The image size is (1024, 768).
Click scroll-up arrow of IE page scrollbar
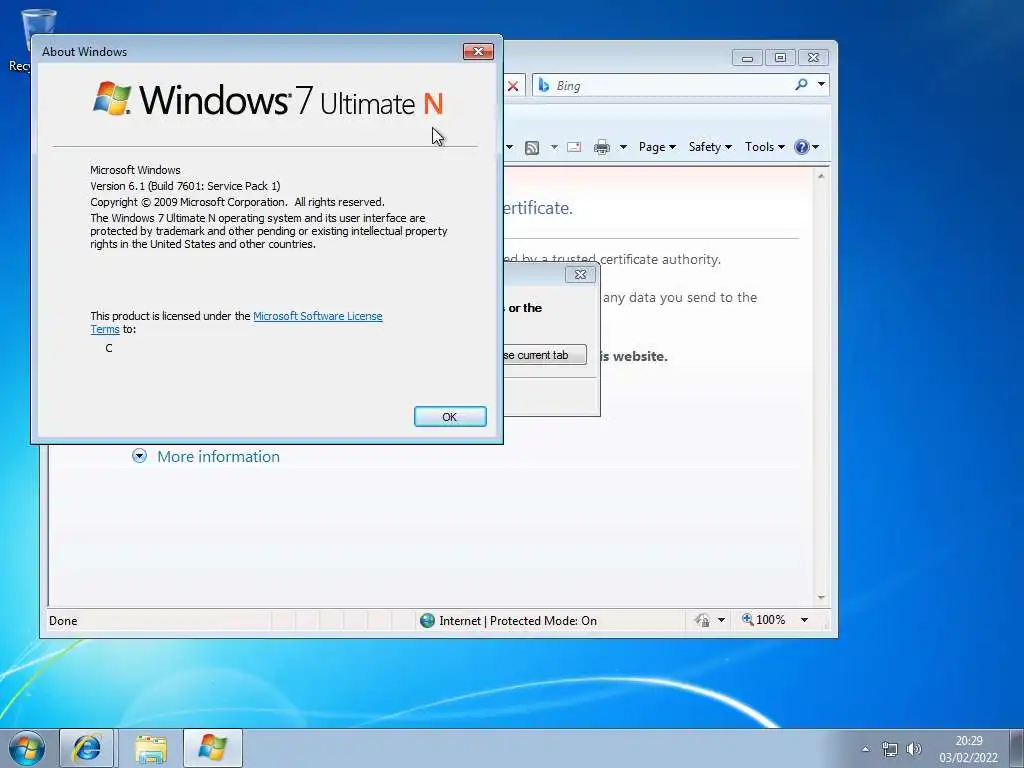pyautogui.click(x=821, y=176)
